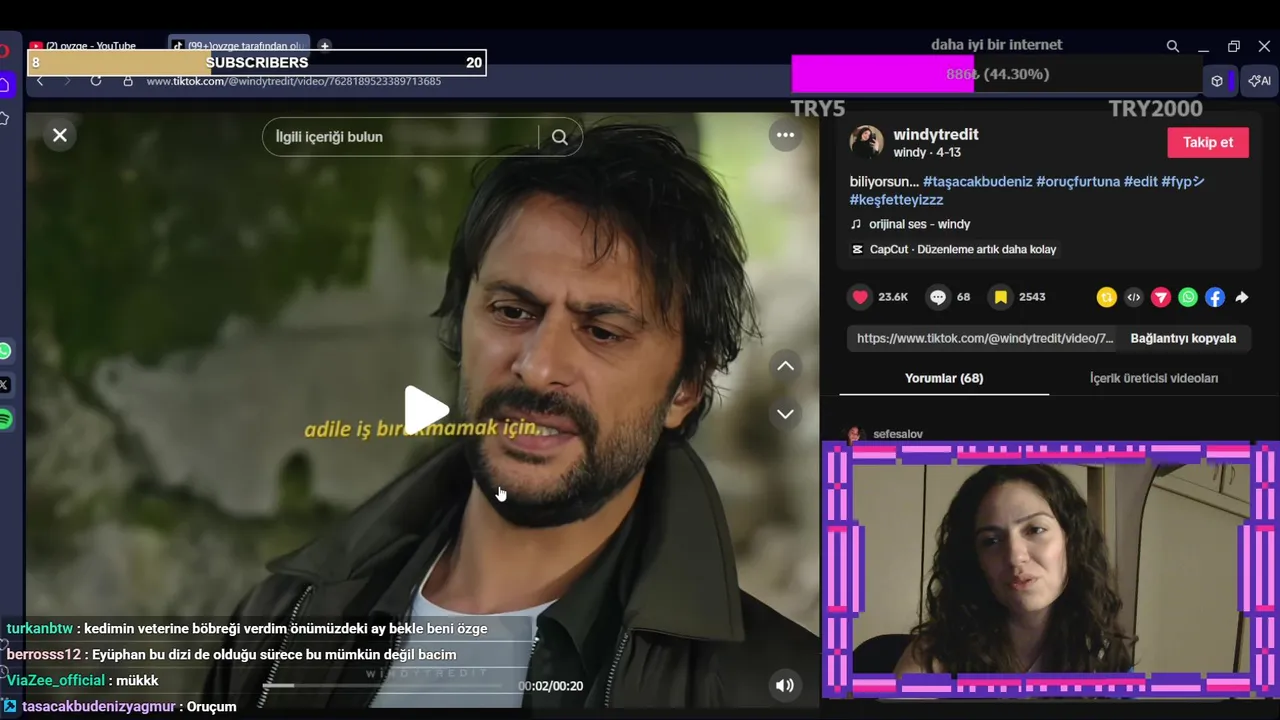Like the video with heart icon

[x=860, y=297]
